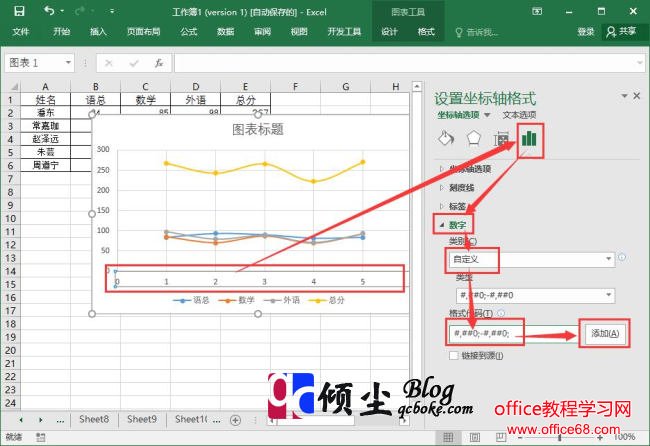Image resolution: width=650 pixels, height=446 pixels.
Task: Click the 总分 legend entry
Action: [x=326, y=300]
